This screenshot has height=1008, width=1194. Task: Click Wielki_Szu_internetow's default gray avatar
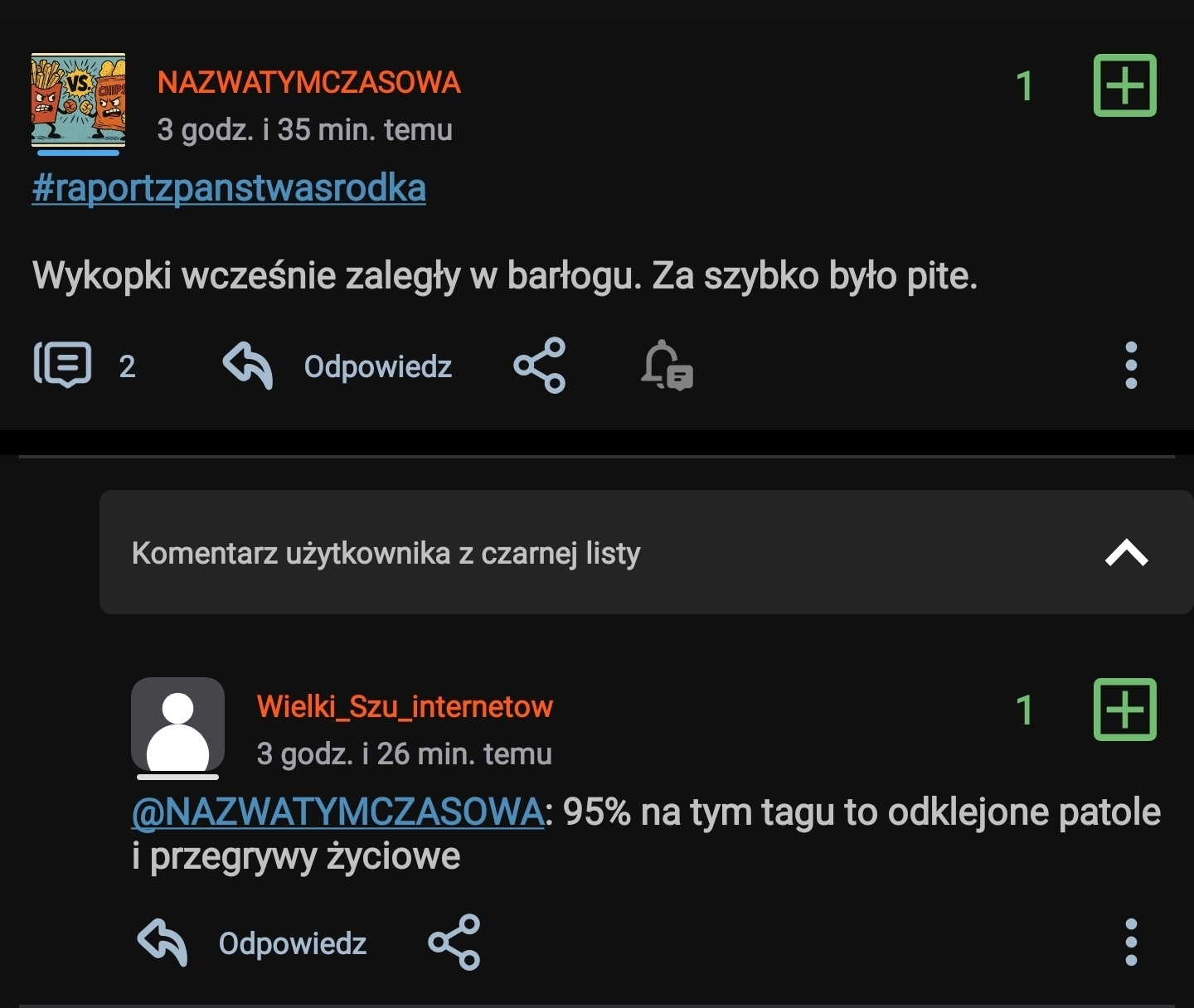(x=177, y=724)
